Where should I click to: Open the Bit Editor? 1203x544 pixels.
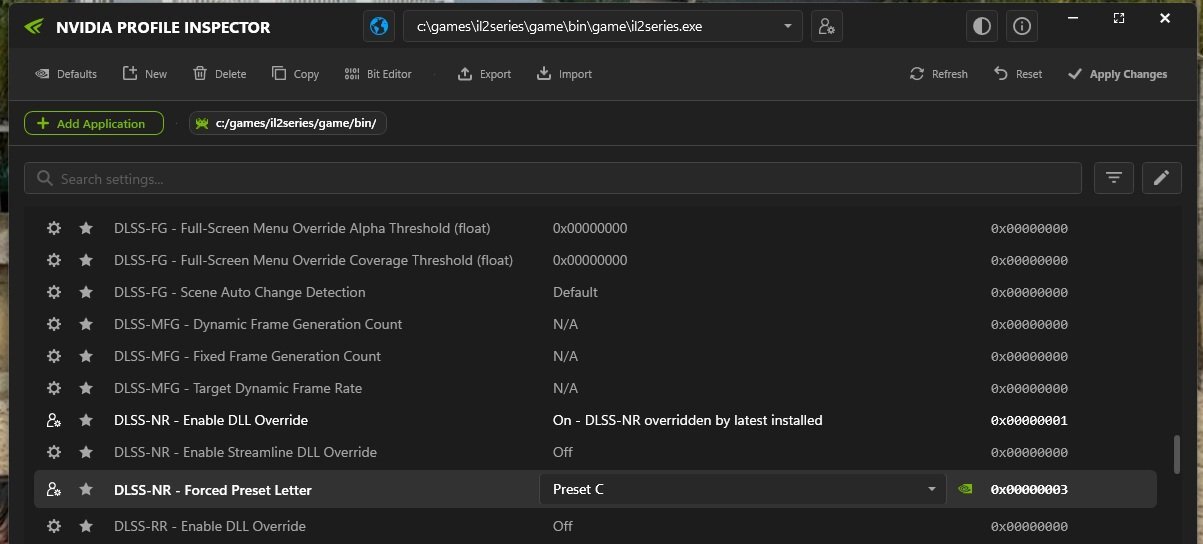tap(378, 74)
